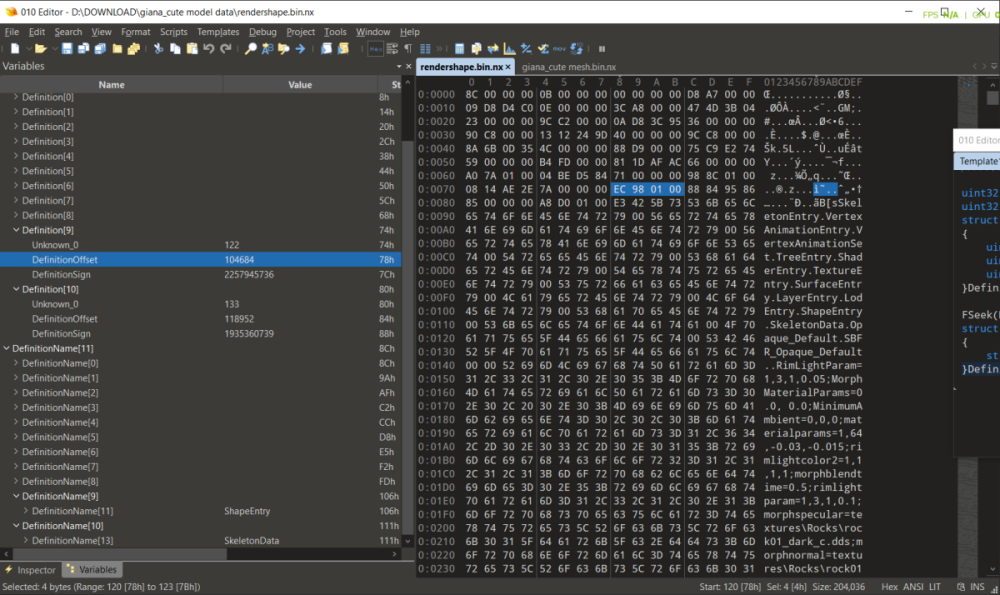Viewport: 1000px width, 595px height.
Task: Paste from clipboard using the toolbar icon
Action: click(192, 49)
